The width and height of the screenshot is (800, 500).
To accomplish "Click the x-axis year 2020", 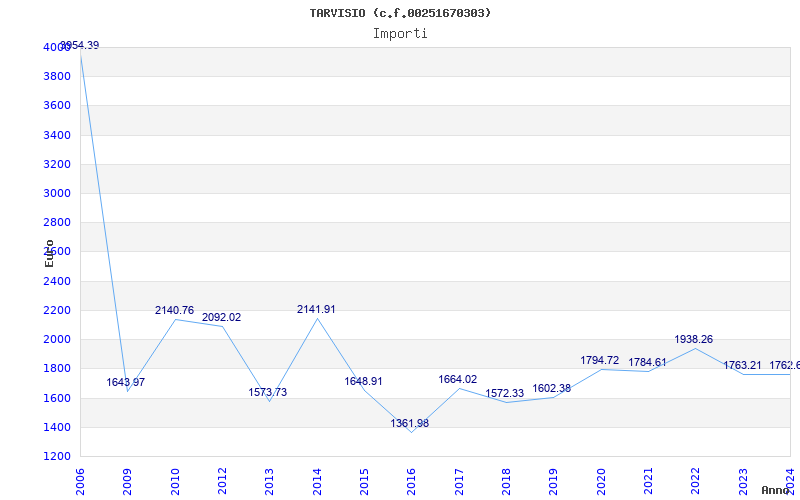I will pos(601,482).
